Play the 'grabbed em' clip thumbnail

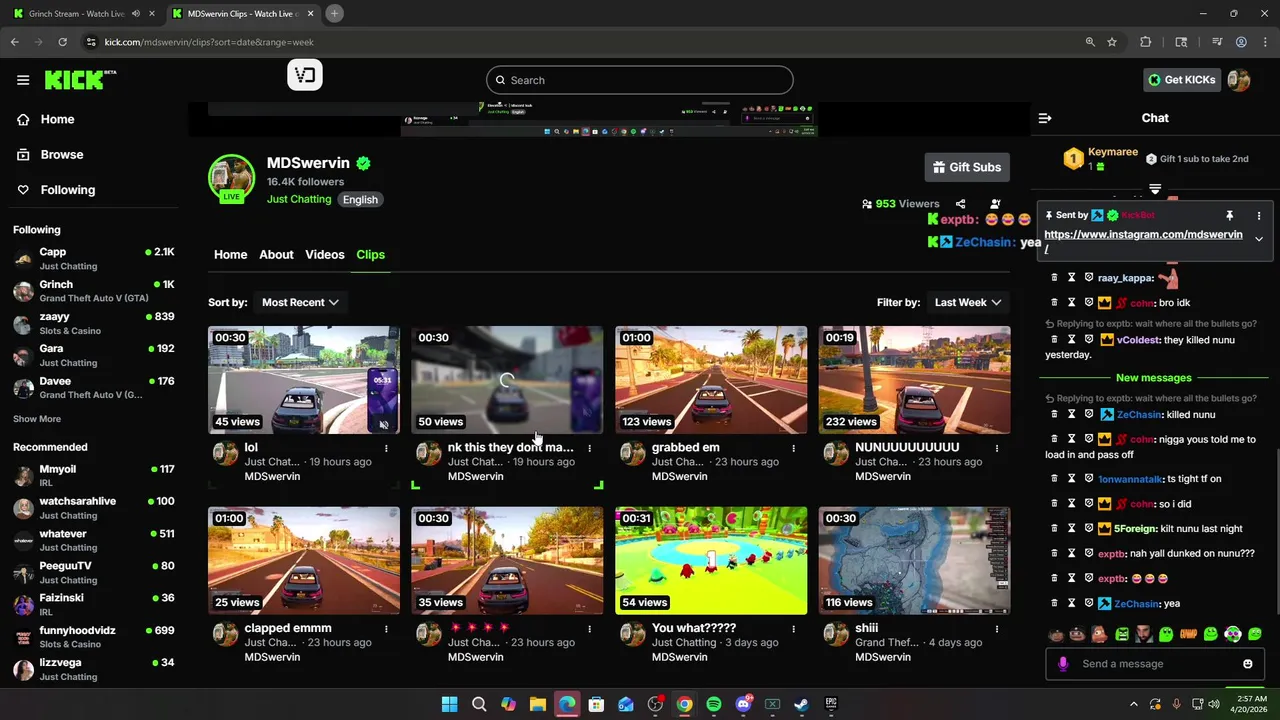pyautogui.click(x=711, y=380)
